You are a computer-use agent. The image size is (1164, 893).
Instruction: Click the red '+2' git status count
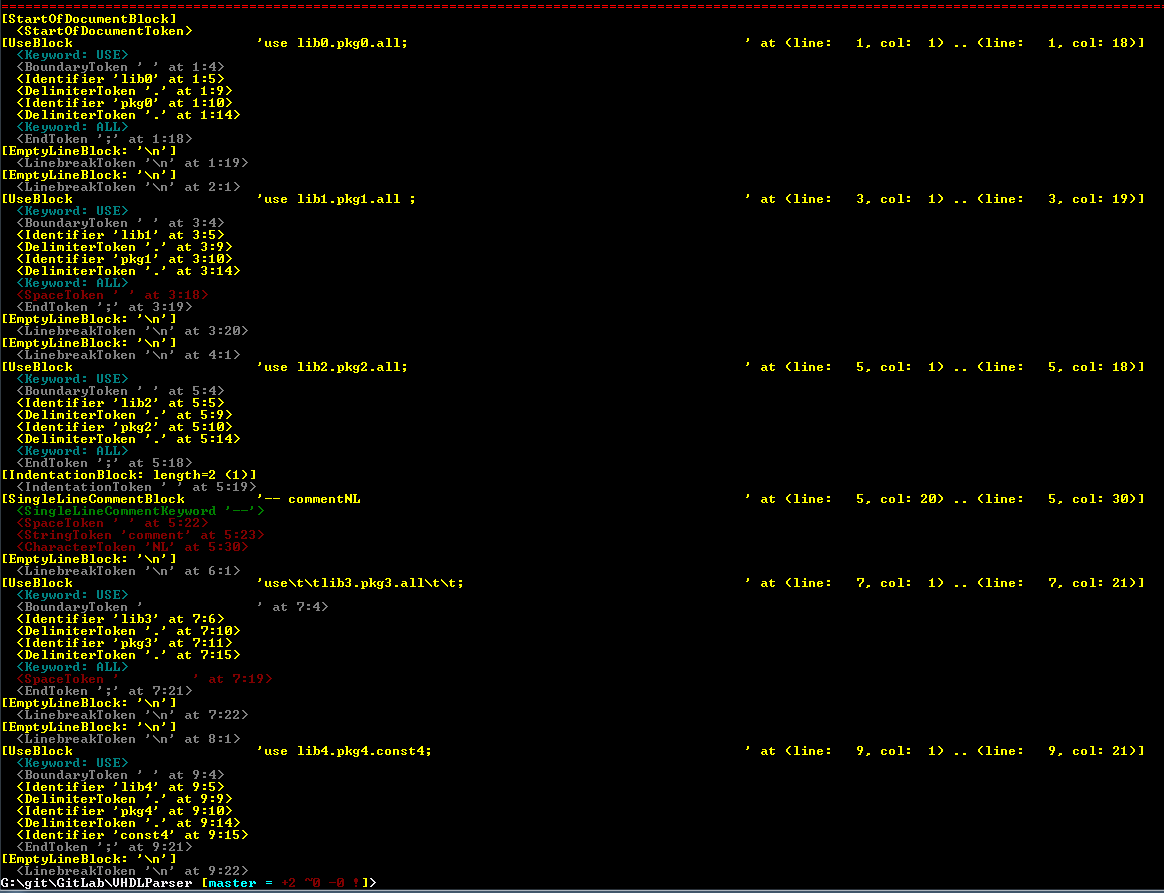[288, 883]
